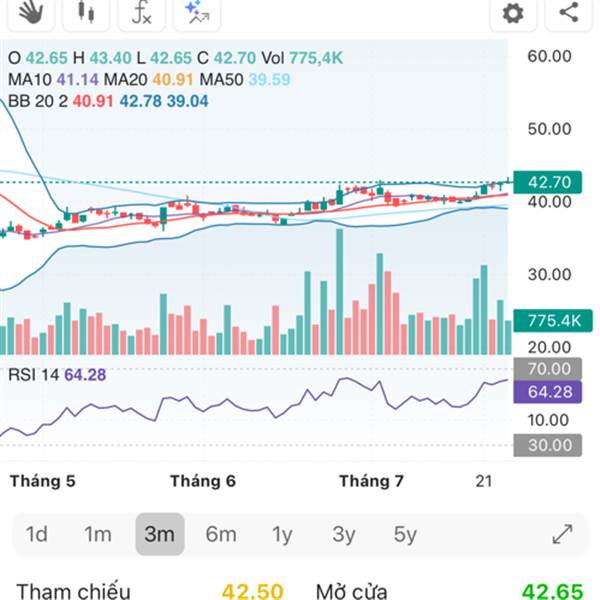Image resolution: width=600 pixels, height=600 pixels.
Task: Select the RSI 14 indicator label
Action: 57,375
